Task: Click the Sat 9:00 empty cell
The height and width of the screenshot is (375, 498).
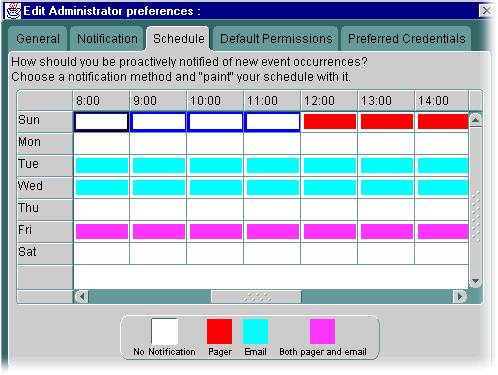Action: pos(159,254)
